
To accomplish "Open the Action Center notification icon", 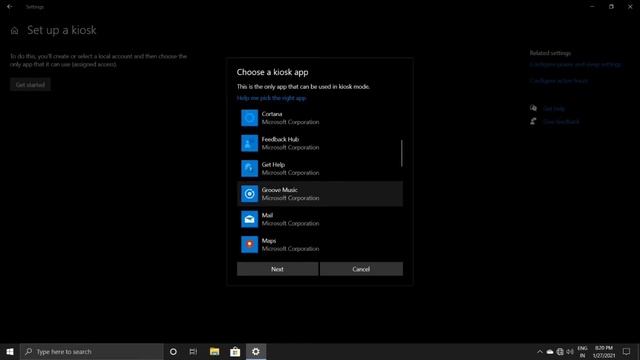I will pyautogui.click(x=627, y=351).
